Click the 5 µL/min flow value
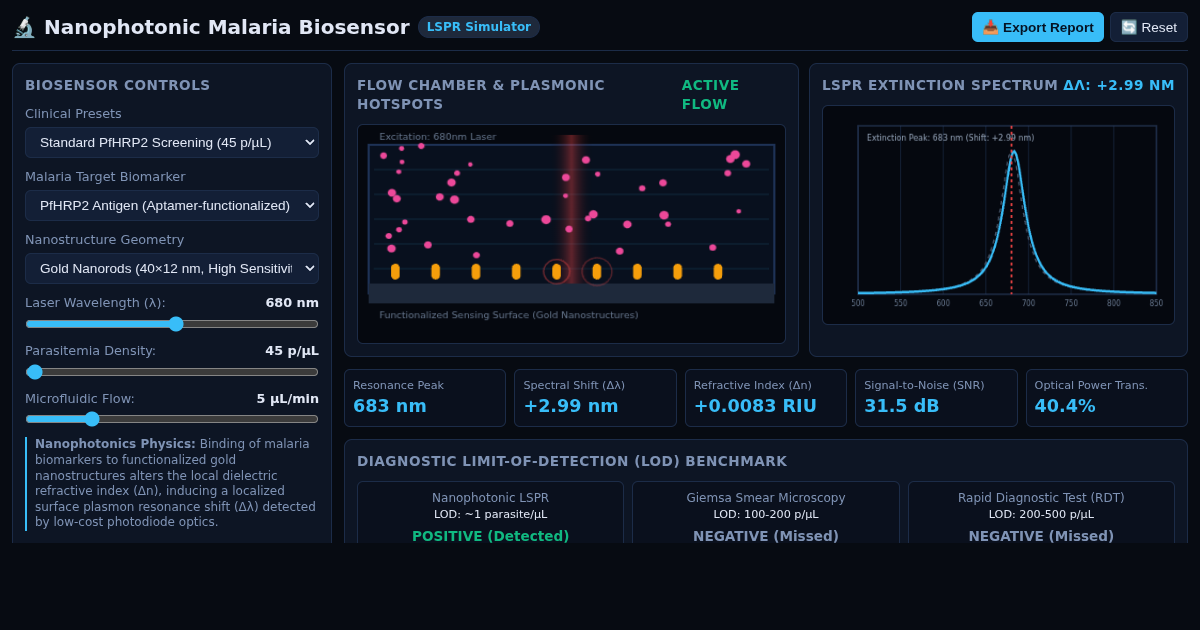 point(287,399)
